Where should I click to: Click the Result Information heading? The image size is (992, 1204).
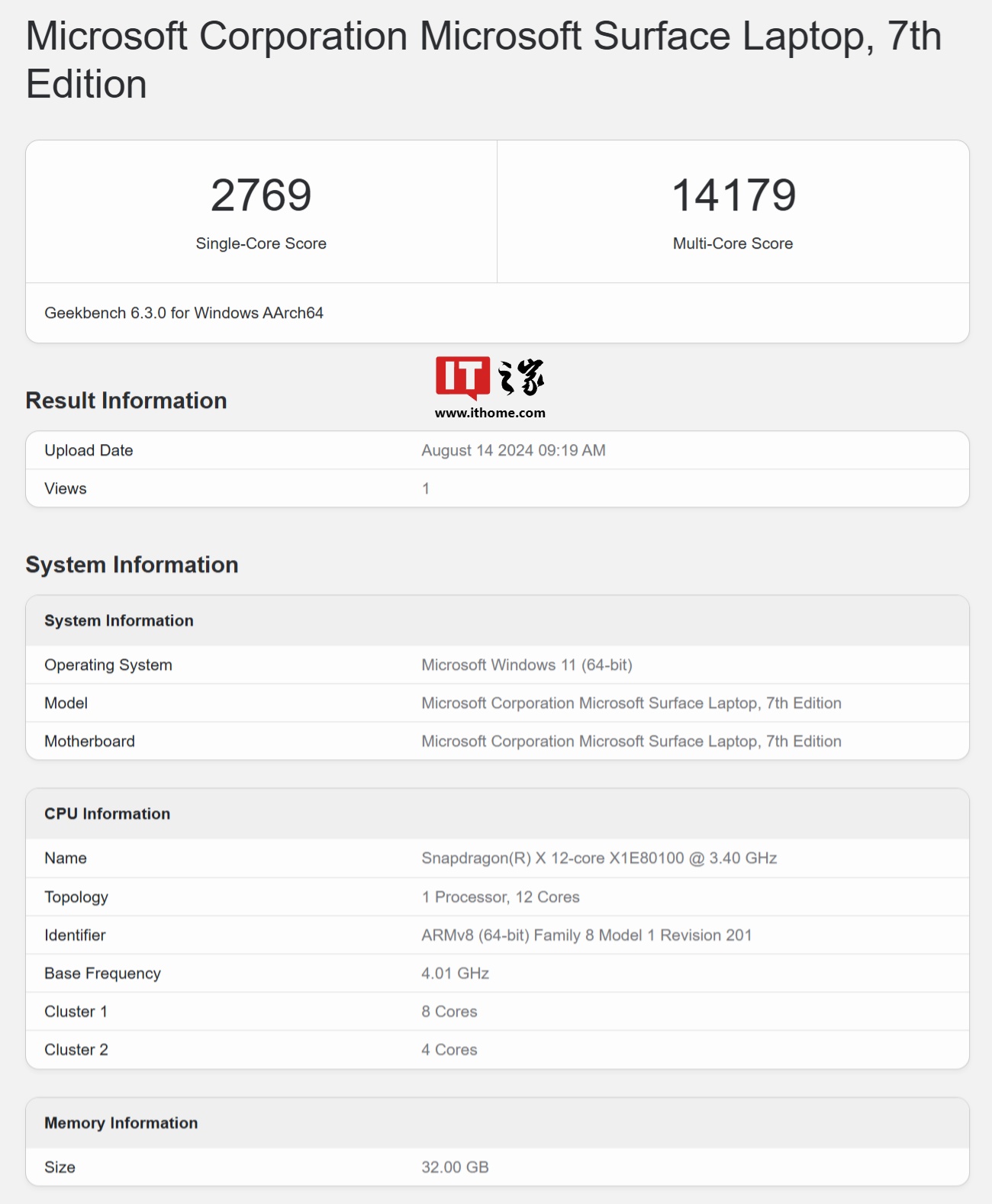[x=126, y=401]
